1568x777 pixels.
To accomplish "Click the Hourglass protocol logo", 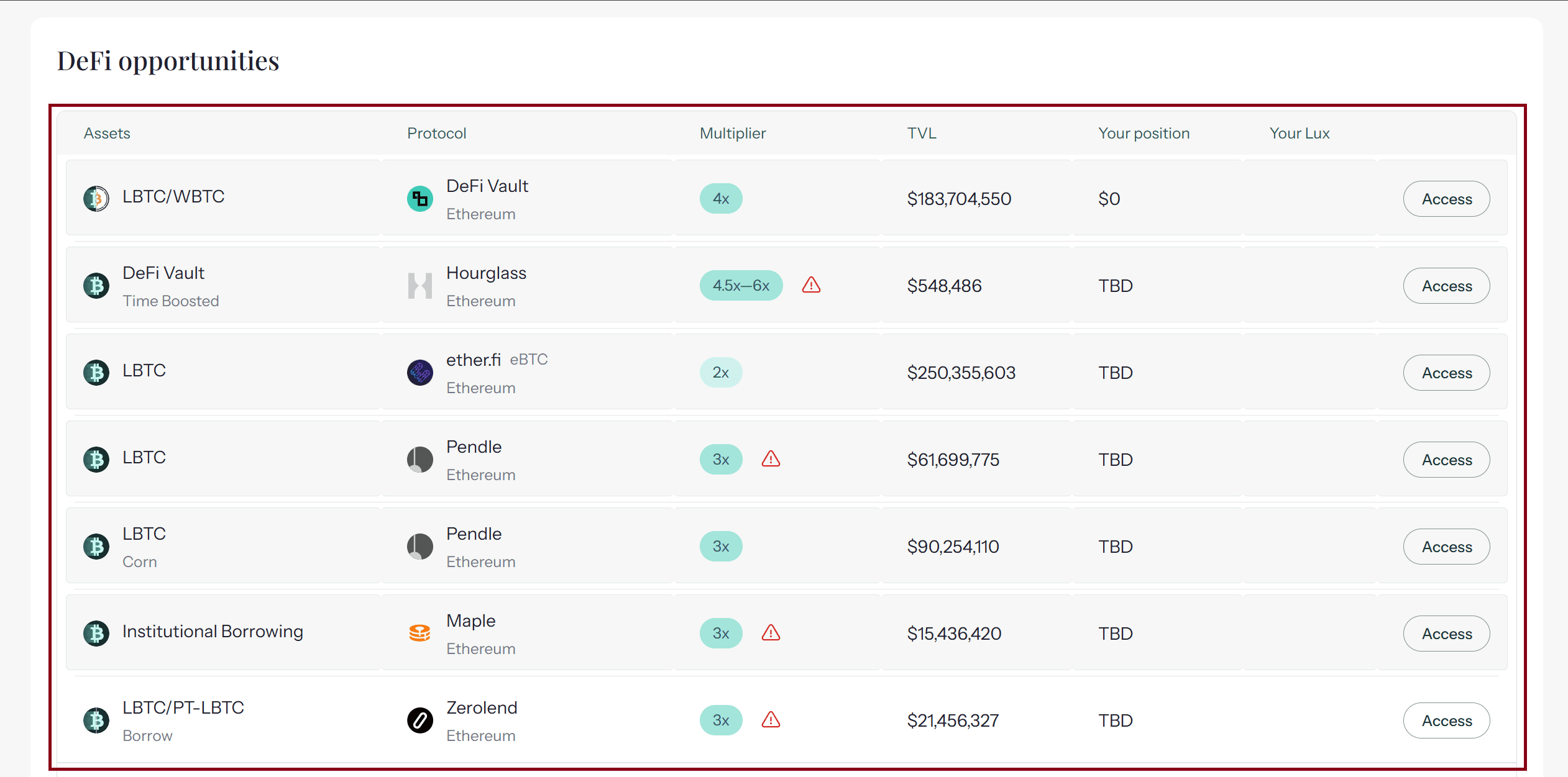I will (420, 286).
